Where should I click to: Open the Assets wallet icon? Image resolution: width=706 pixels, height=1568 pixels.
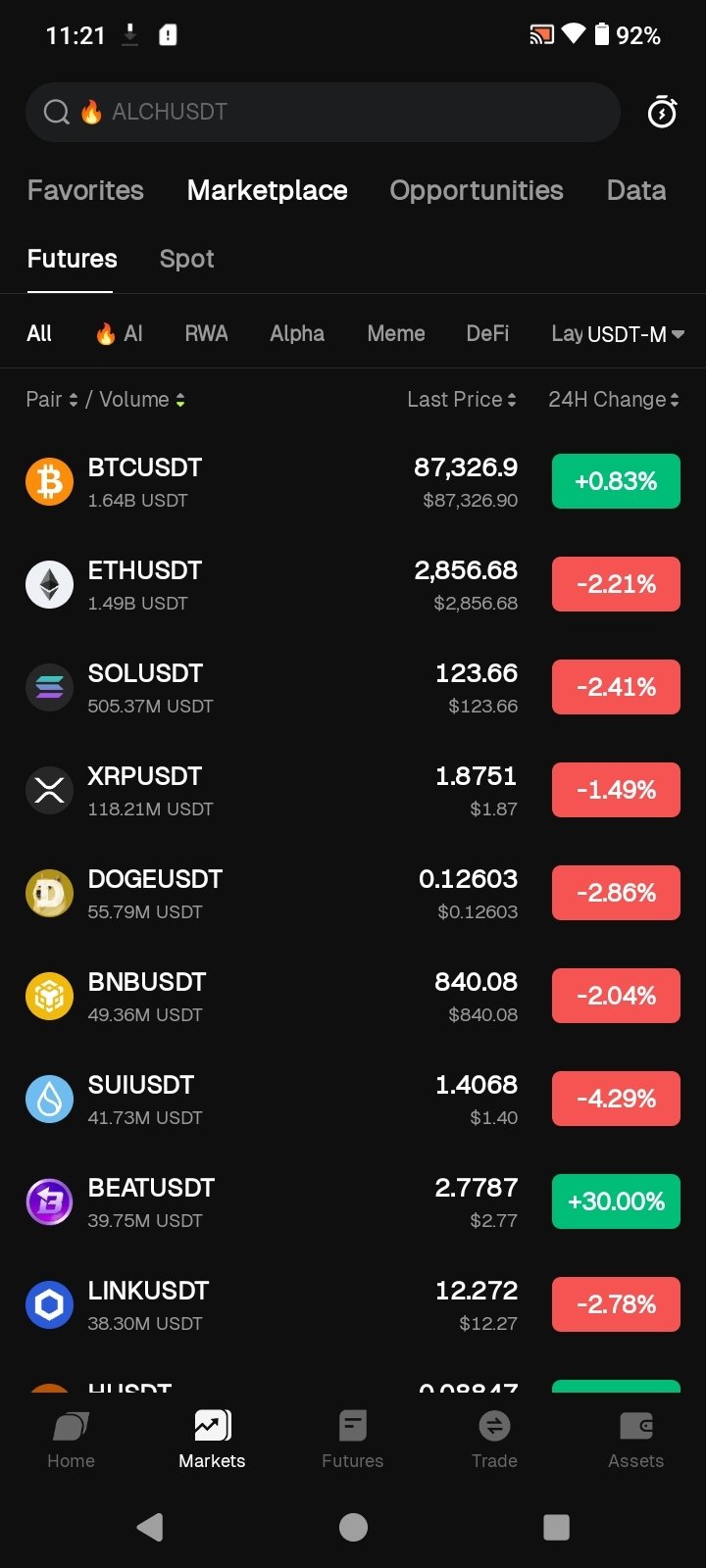635,1427
